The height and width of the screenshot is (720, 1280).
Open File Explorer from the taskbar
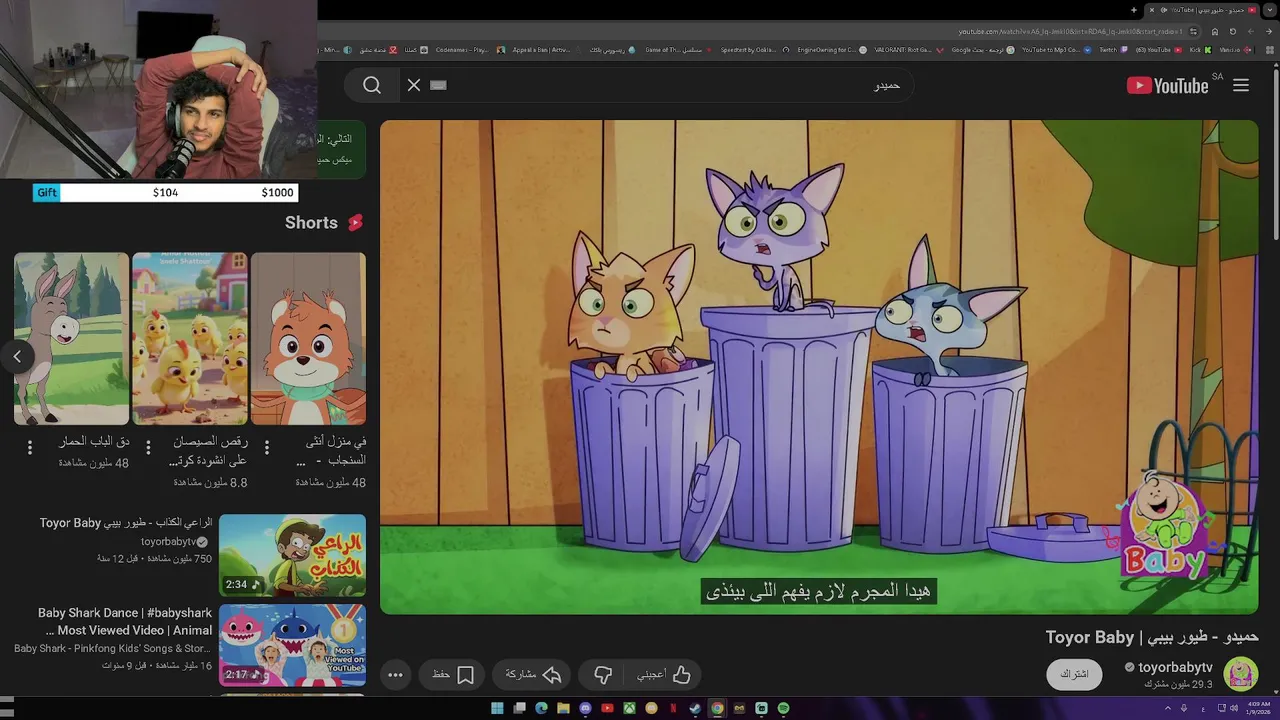pos(563,708)
